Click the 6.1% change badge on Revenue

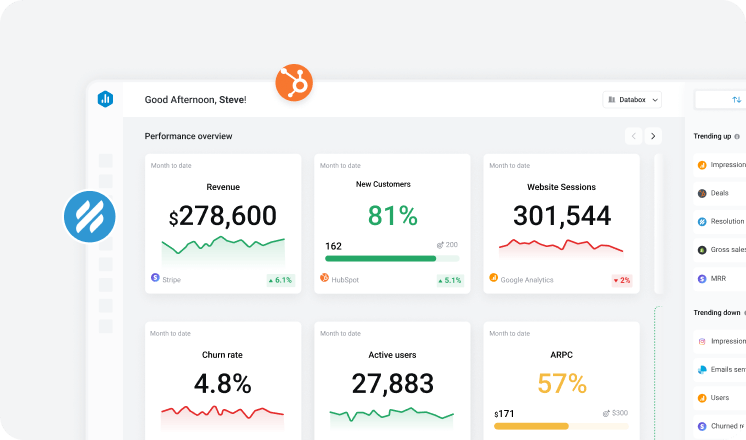click(280, 280)
